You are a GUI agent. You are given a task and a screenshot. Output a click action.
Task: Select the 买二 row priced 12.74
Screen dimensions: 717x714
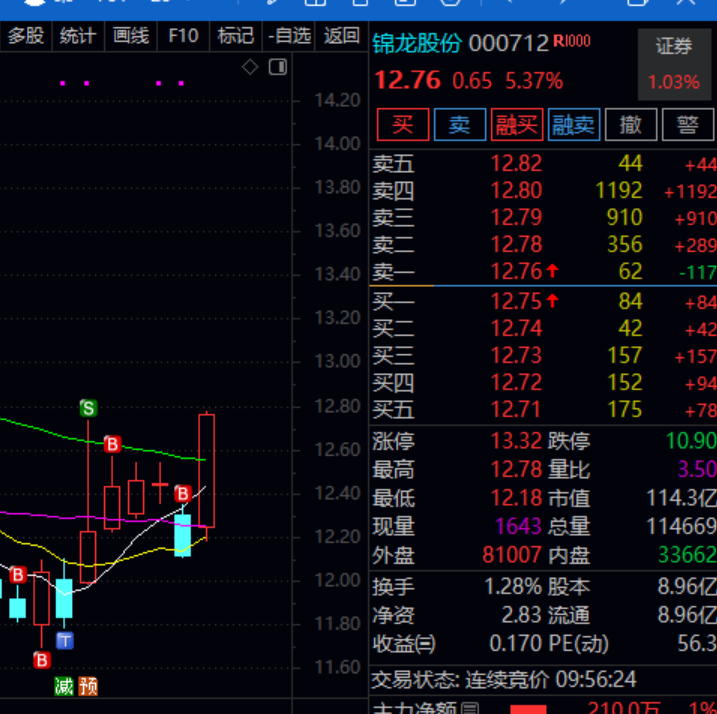[x=543, y=328]
